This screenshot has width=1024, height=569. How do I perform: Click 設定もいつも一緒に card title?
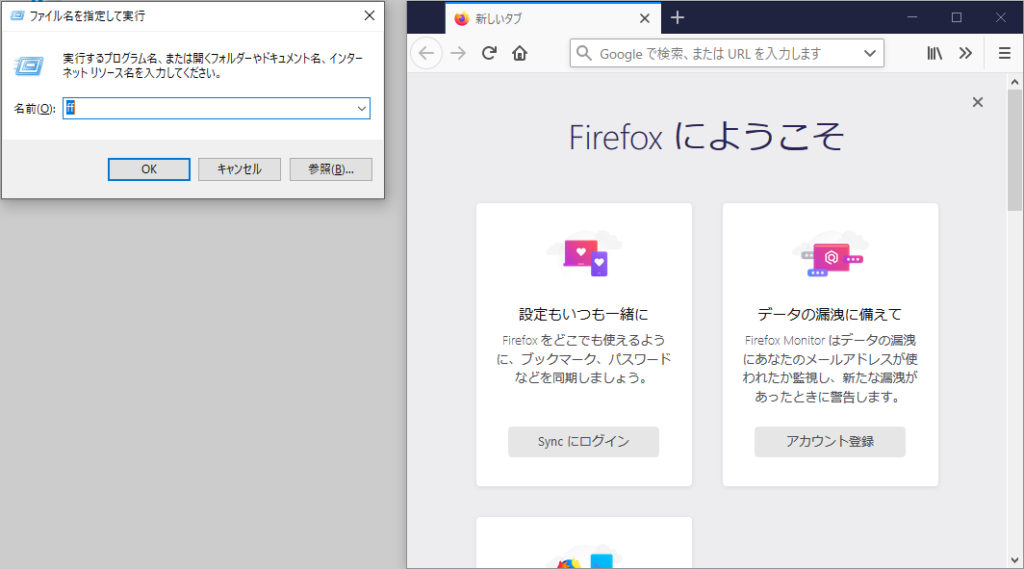pos(583,314)
